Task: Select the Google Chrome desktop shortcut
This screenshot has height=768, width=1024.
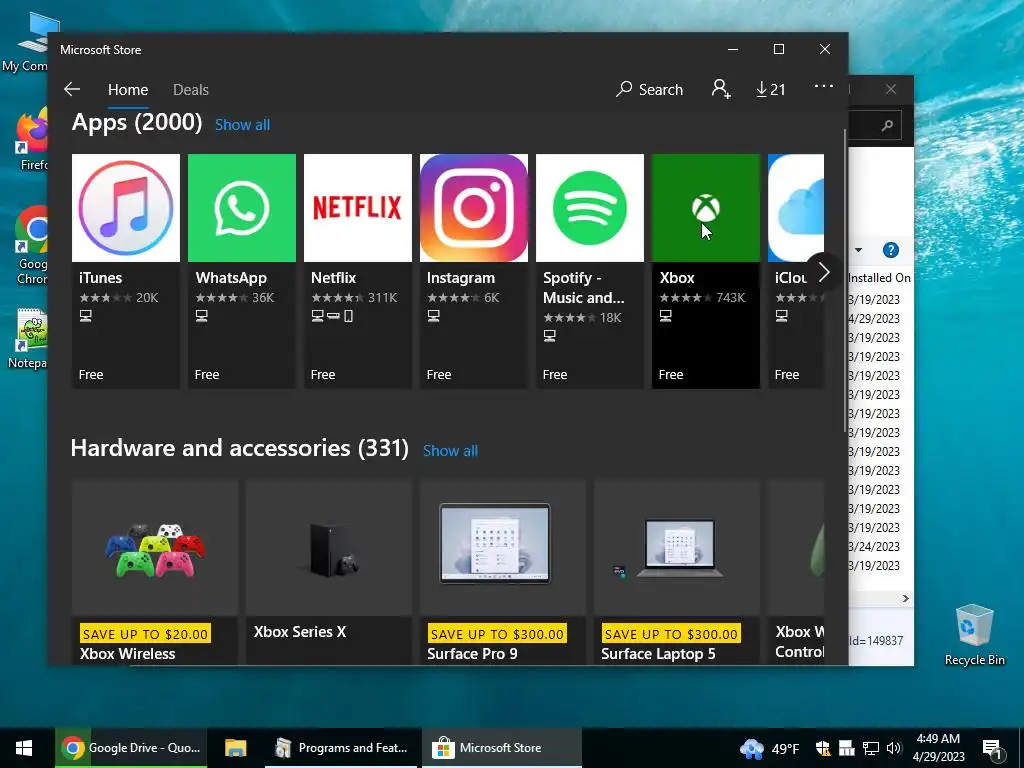Action: coord(31,245)
